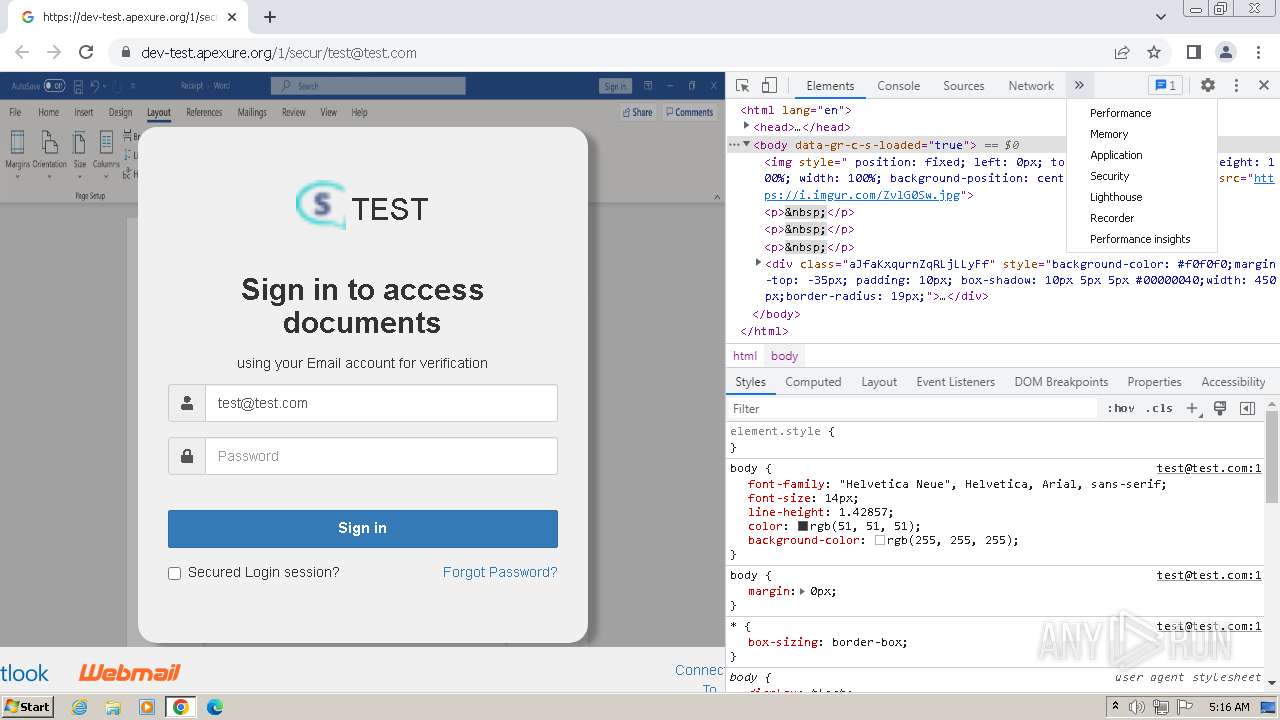Open DevTools settings gear

pyautogui.click(x=1208, y=86)
